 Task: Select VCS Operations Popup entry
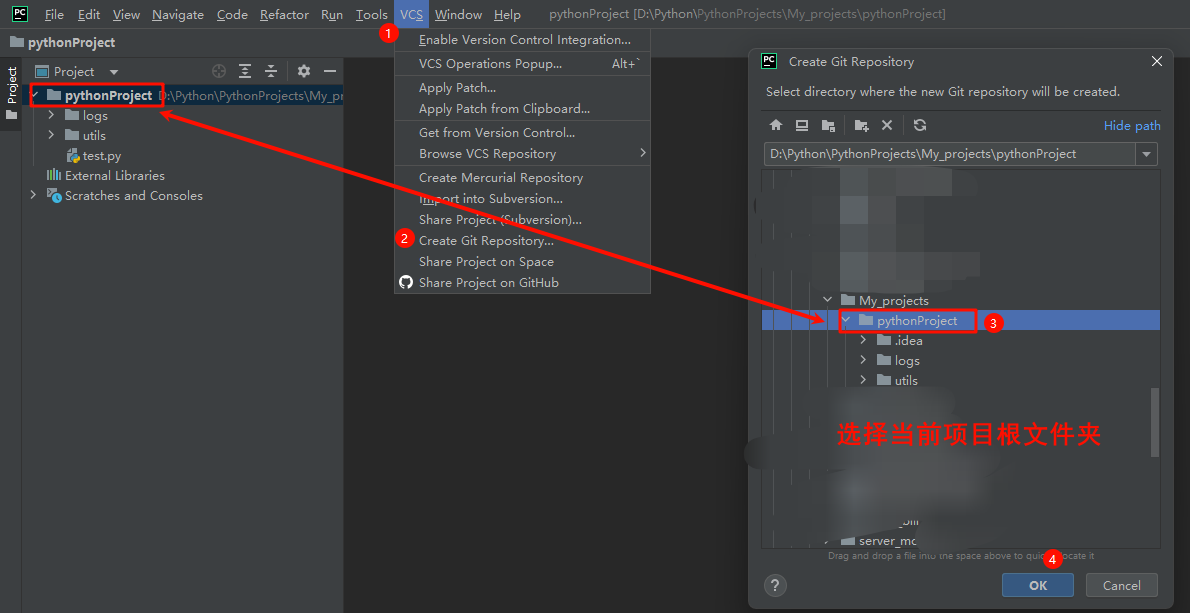(x=522, y=64)
